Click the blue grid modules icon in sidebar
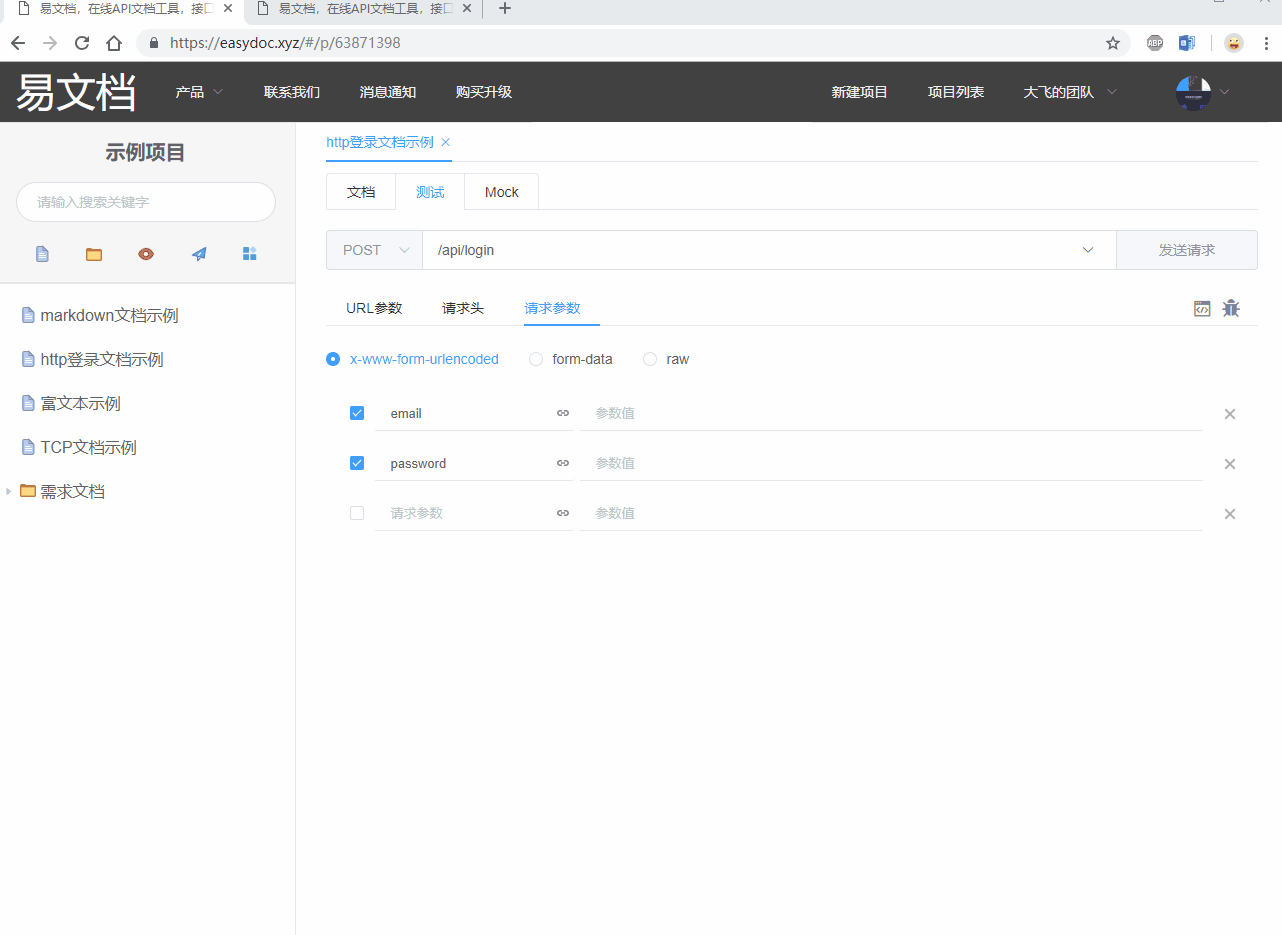The image size is (1282, 935). (x=250, y=254)
